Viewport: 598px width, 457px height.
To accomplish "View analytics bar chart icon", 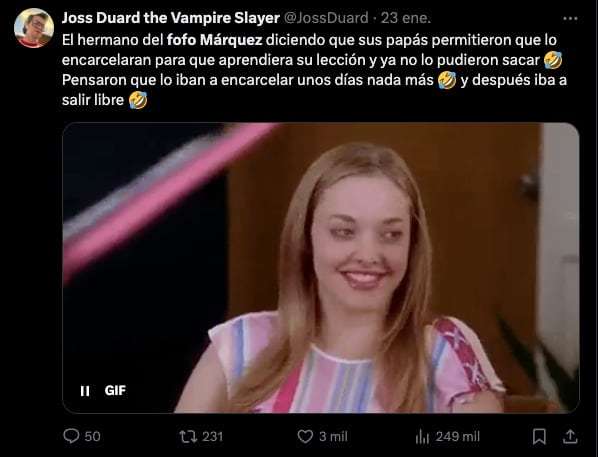I will [x=422, y=436].
